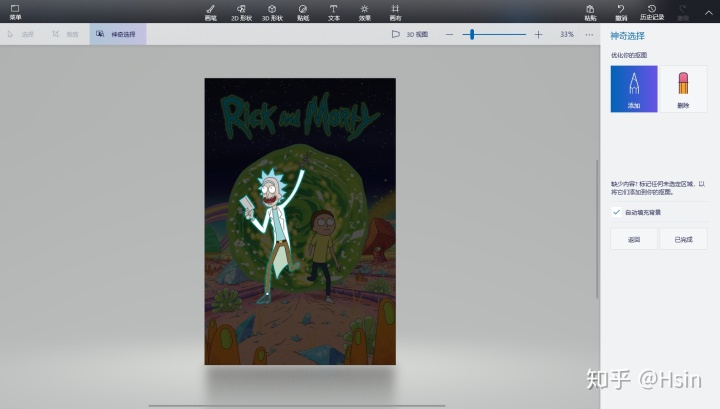Viewport: 720px width, 409px height.
Task: Click the 已完成 Done button
Action: [x=683, y=239]
